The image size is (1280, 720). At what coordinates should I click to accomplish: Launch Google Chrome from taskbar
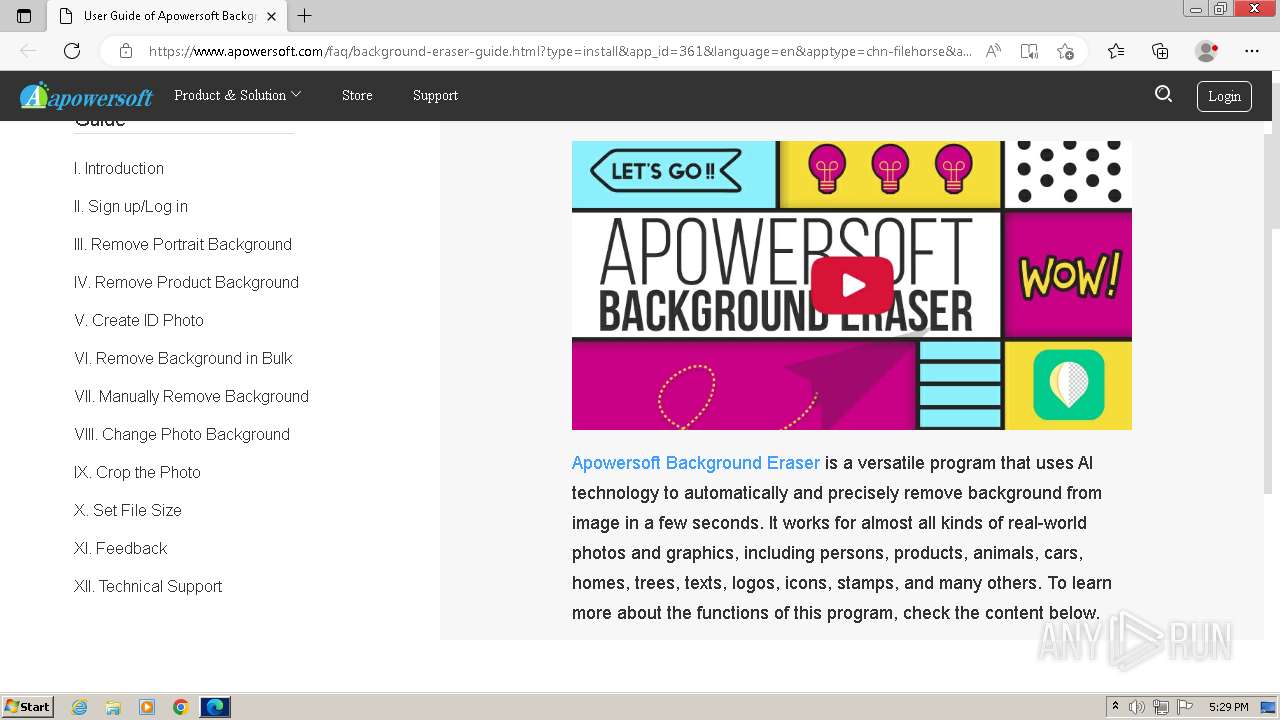180,707
